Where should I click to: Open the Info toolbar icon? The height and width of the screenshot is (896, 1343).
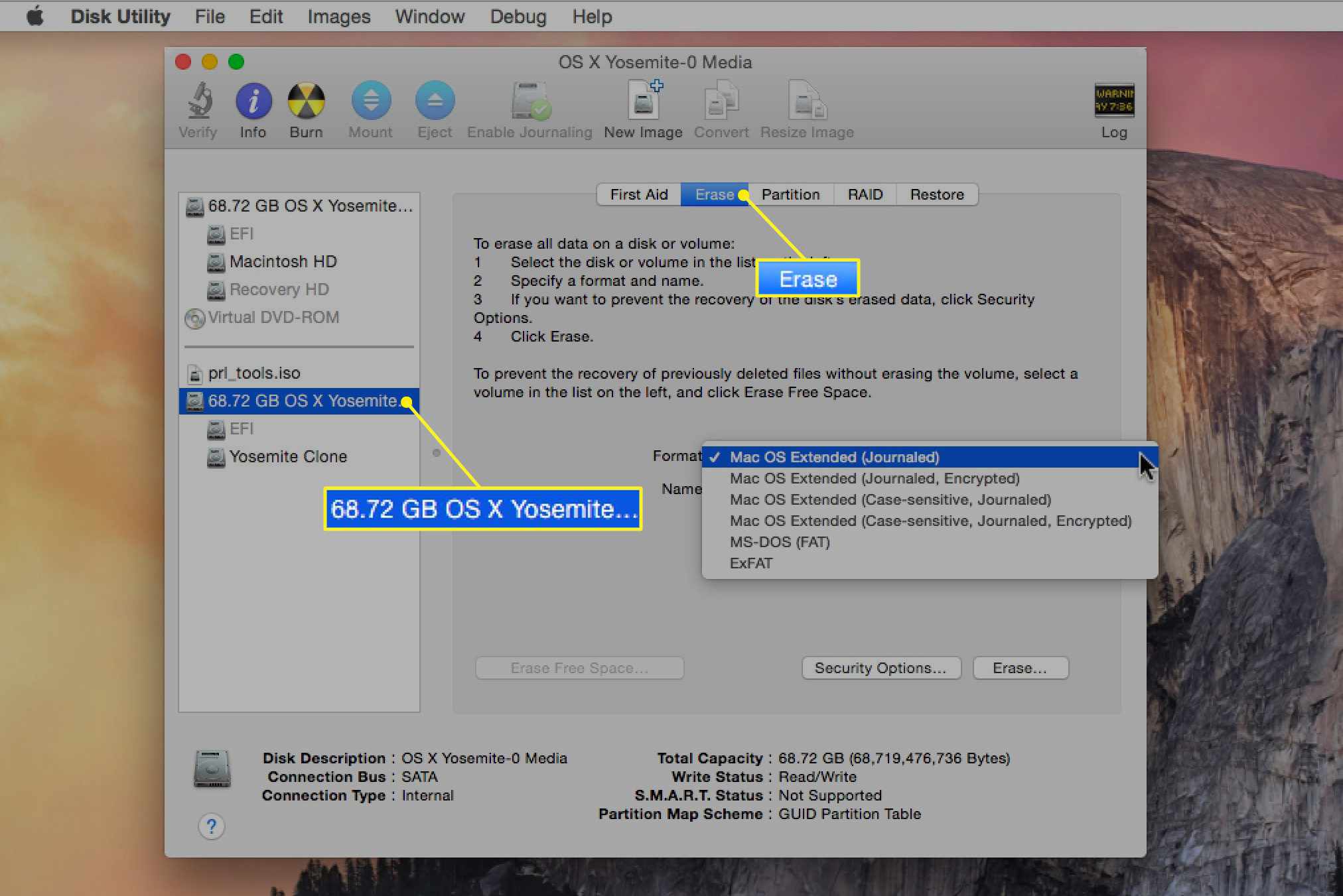(253, 101)
